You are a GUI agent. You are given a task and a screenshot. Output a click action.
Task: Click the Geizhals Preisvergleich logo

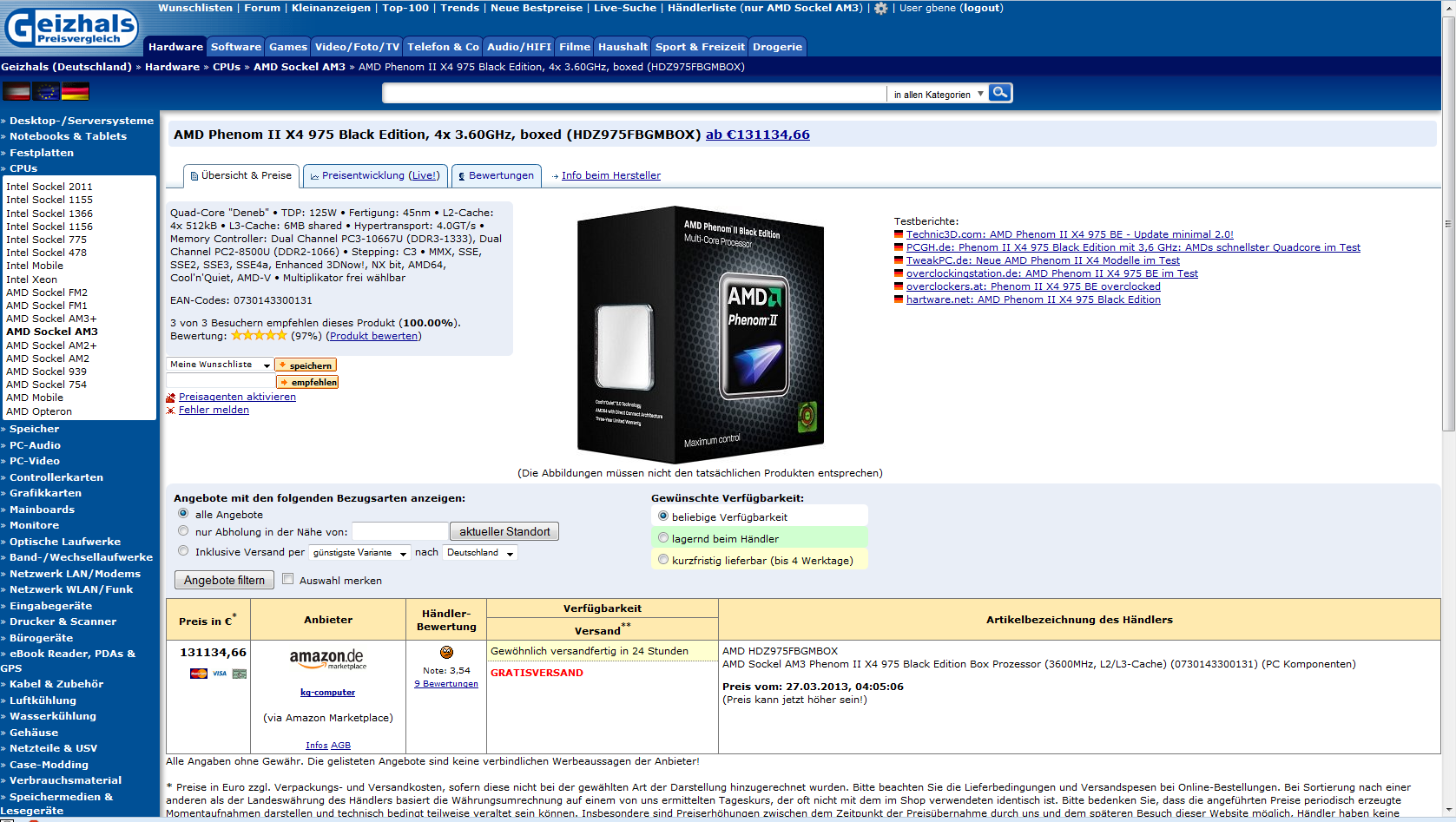pos(71,28)
